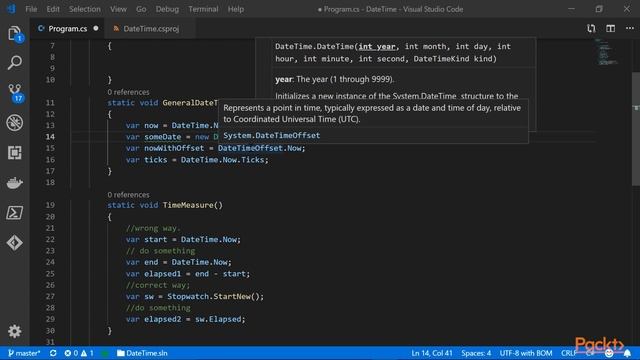Click the //correct way comment
Image resolution: width=640 pixels, height=360 pixels.
click(x=158, y=285)
